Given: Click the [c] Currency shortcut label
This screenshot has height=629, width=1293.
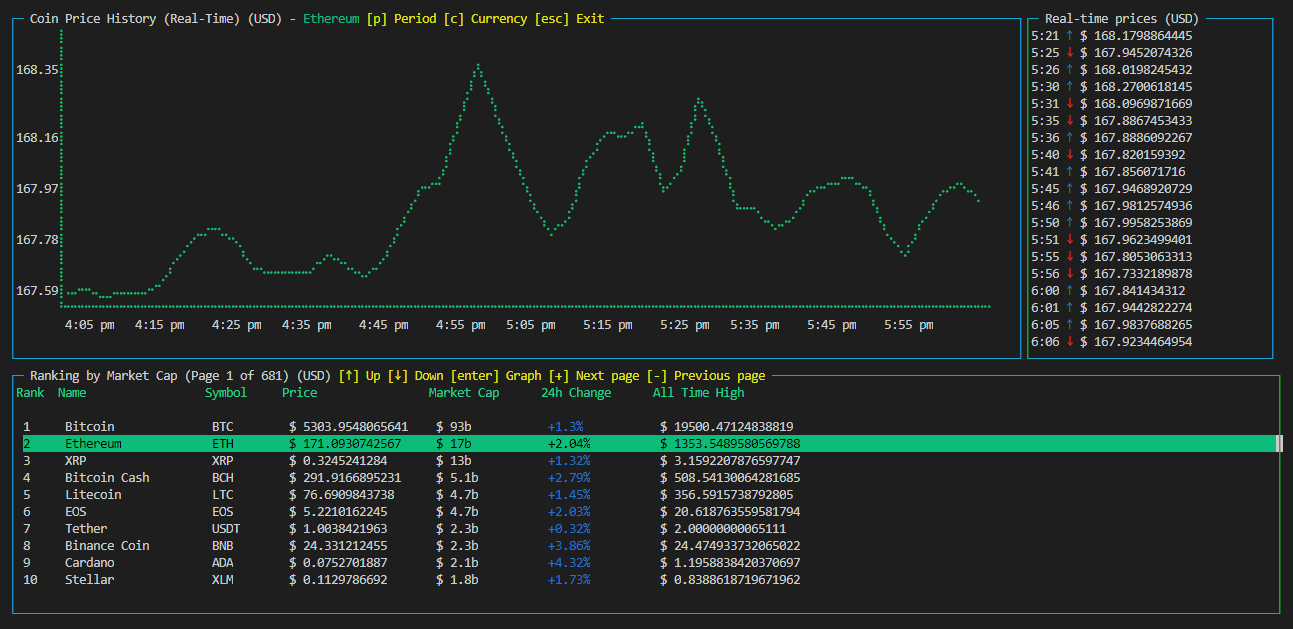Looking at the screenshot, I should tap(485, 19).
